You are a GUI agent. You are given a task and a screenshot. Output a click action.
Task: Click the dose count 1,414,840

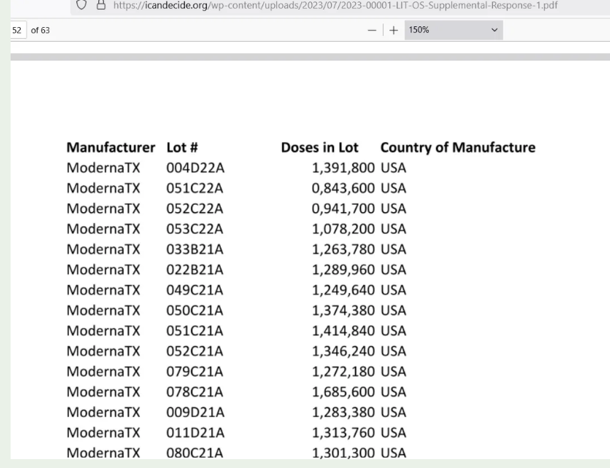tap(343, 331)
